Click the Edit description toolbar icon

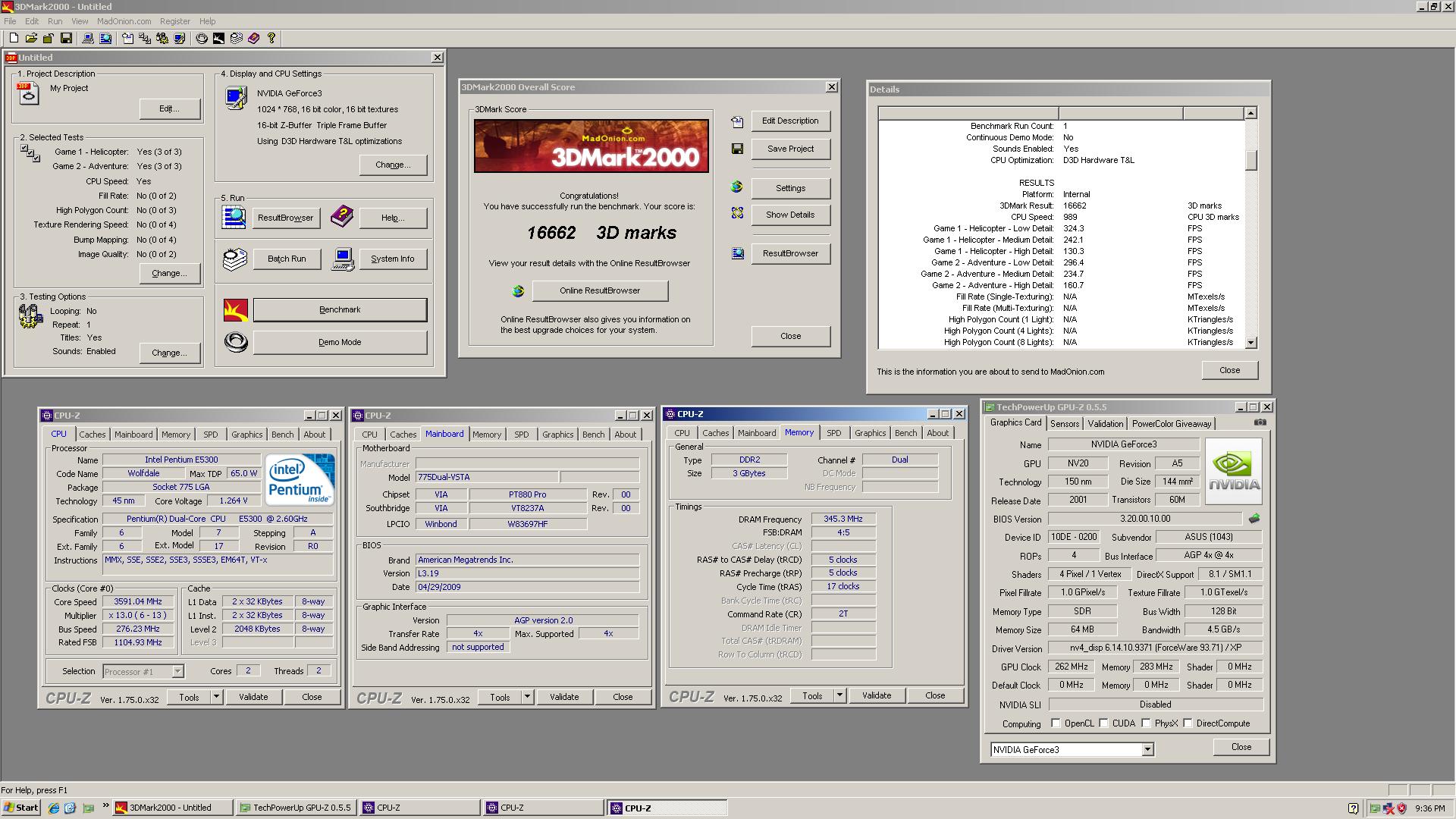[x=127, y=38]
